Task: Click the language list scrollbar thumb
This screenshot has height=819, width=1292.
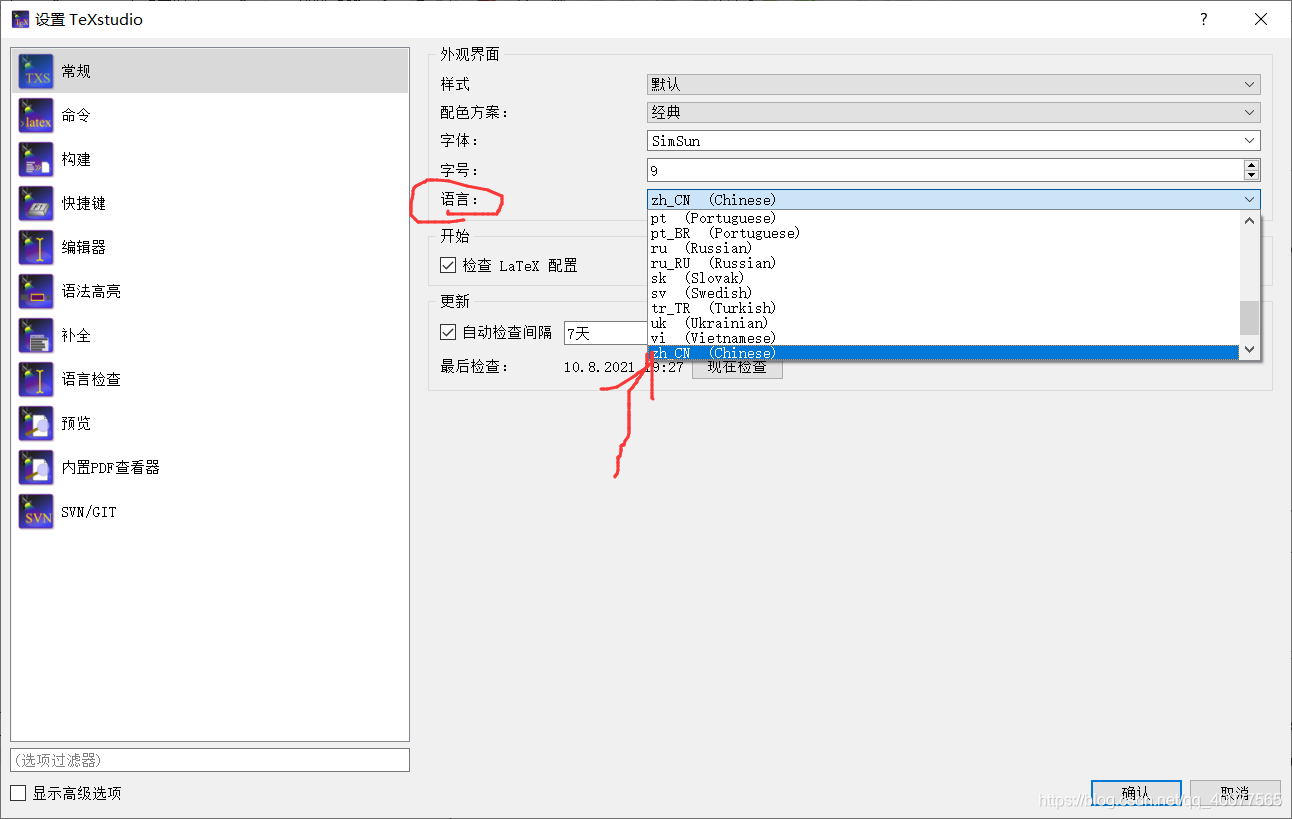Action: tap(1249, 318)
